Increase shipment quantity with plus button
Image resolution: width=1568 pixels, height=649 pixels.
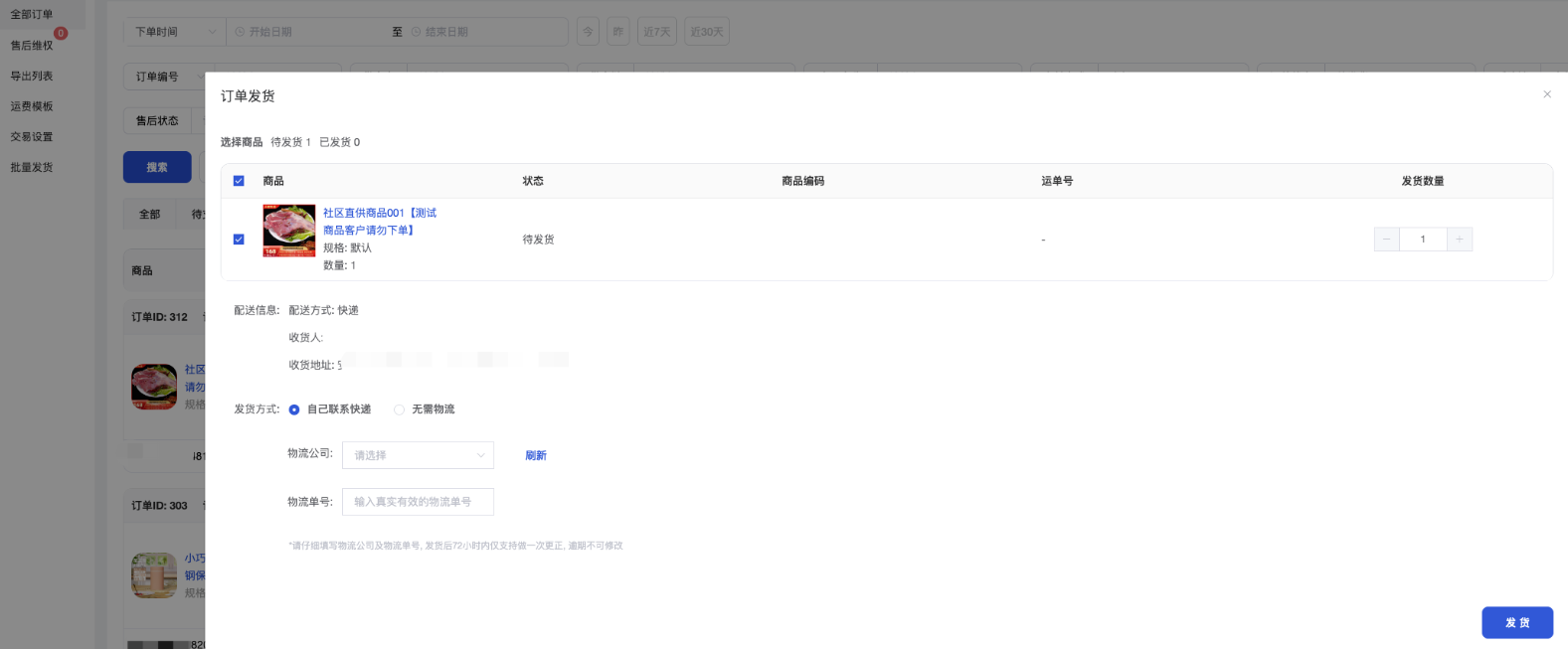pyautogui.click(x=1459, y=240)
